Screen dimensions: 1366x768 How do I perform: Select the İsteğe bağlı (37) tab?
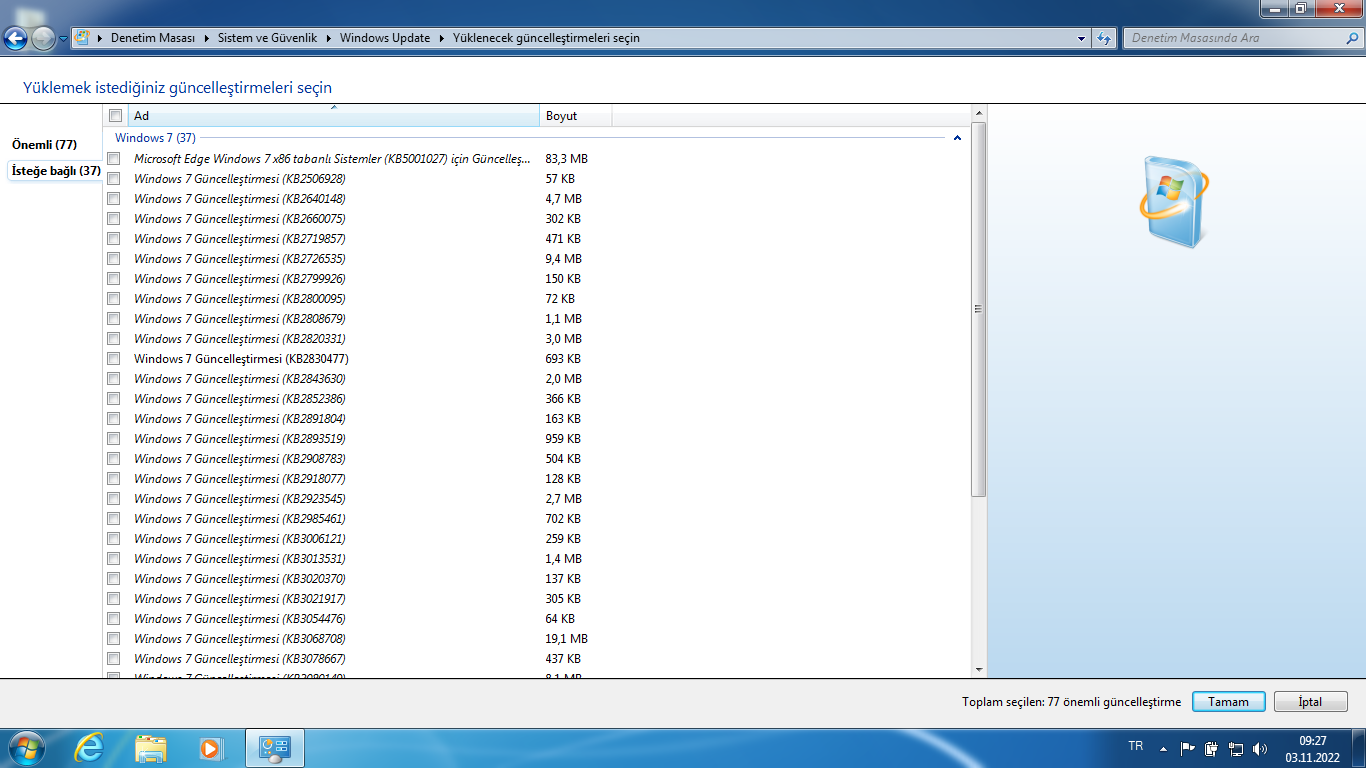tap(55, 171)
